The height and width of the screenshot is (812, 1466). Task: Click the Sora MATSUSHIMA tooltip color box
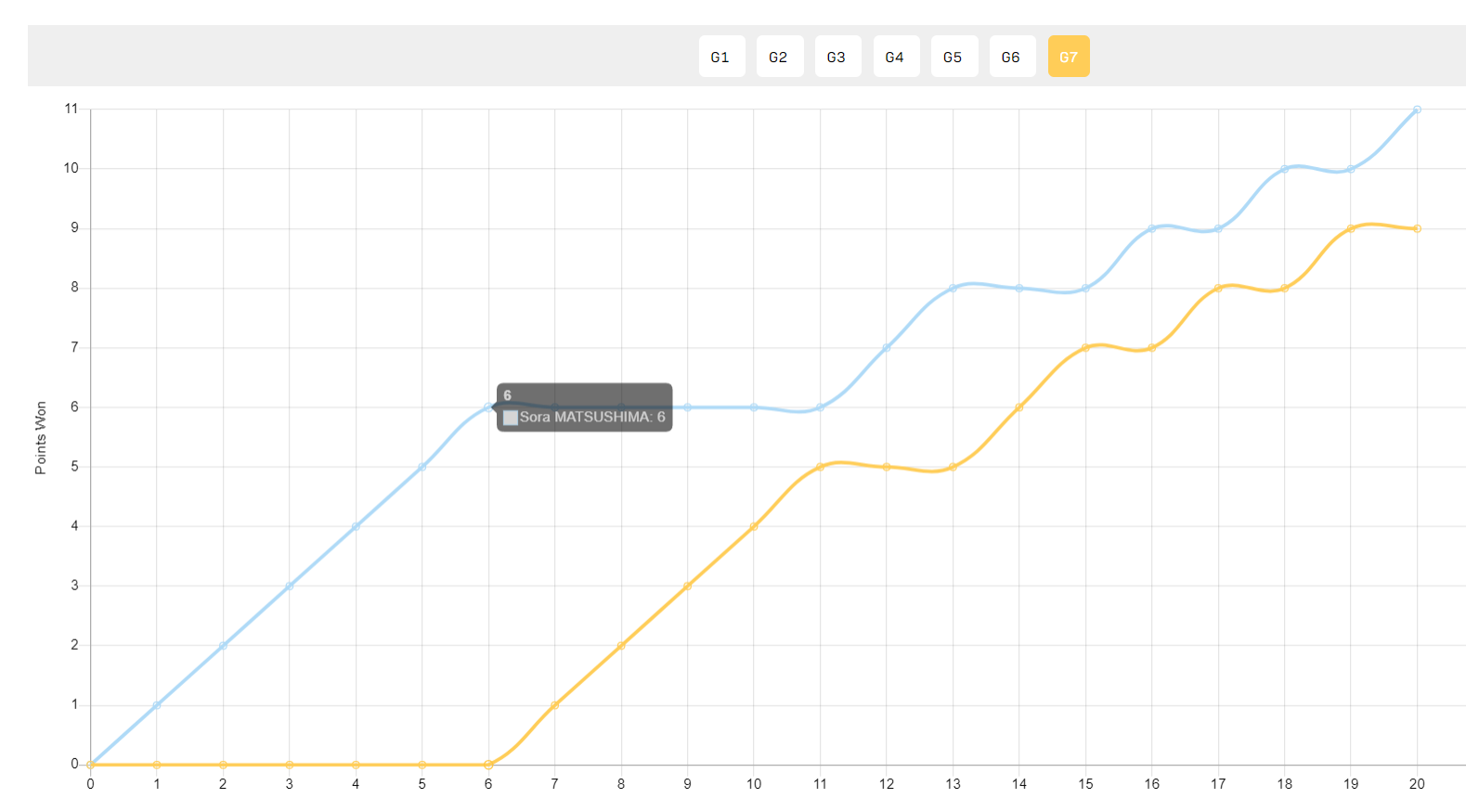coord(510,418)
